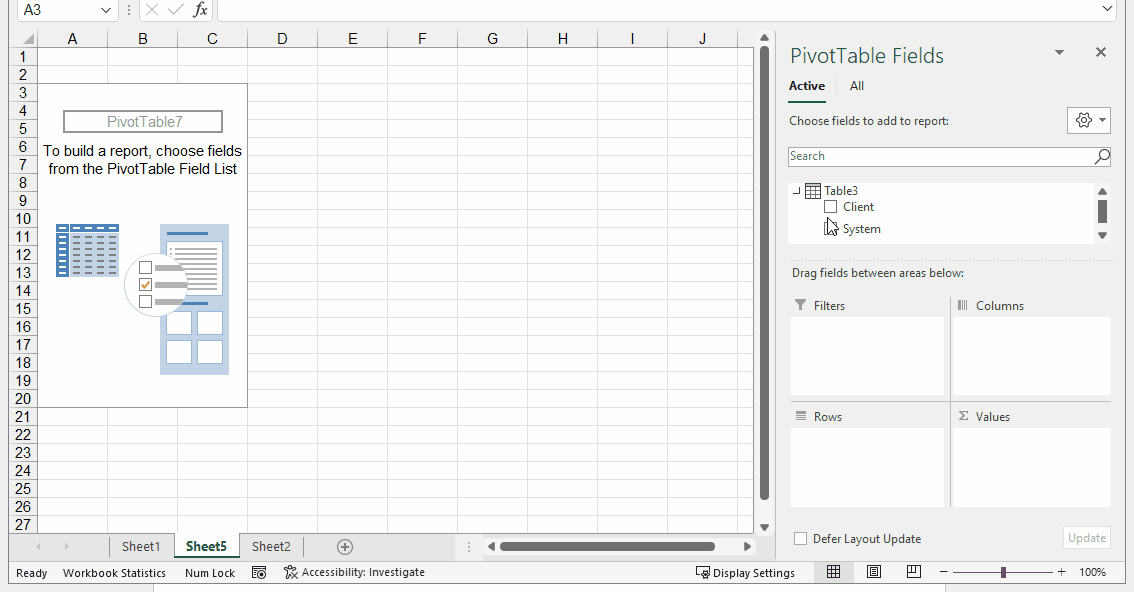Collapse the Table3 tree node

(x=796, y=191)
